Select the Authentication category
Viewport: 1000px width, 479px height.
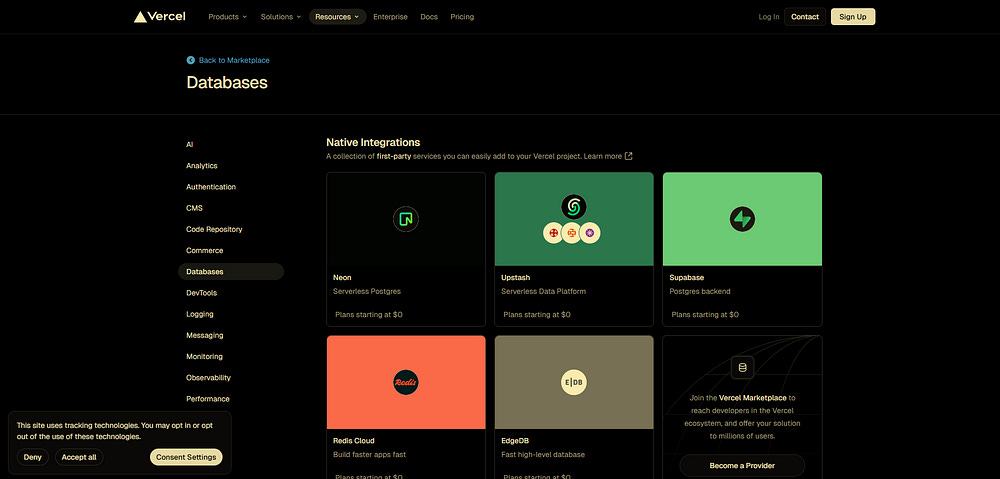(211, 187)
